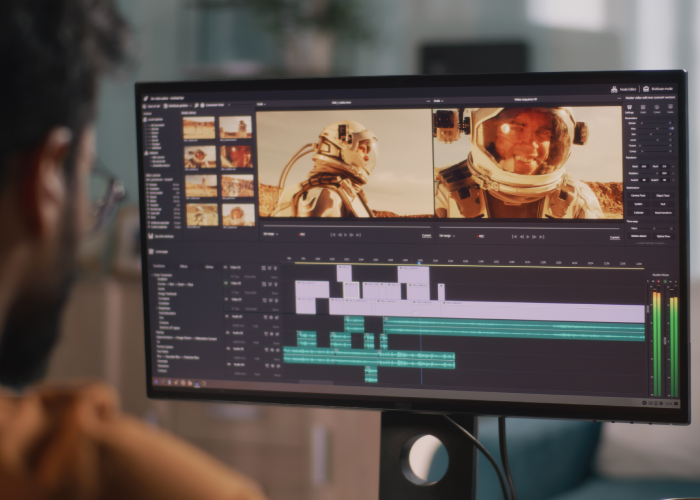700x500 pixels.
Task: Step back one frame in left viewer
Action: pyautogui.click(x=340, y=235)
